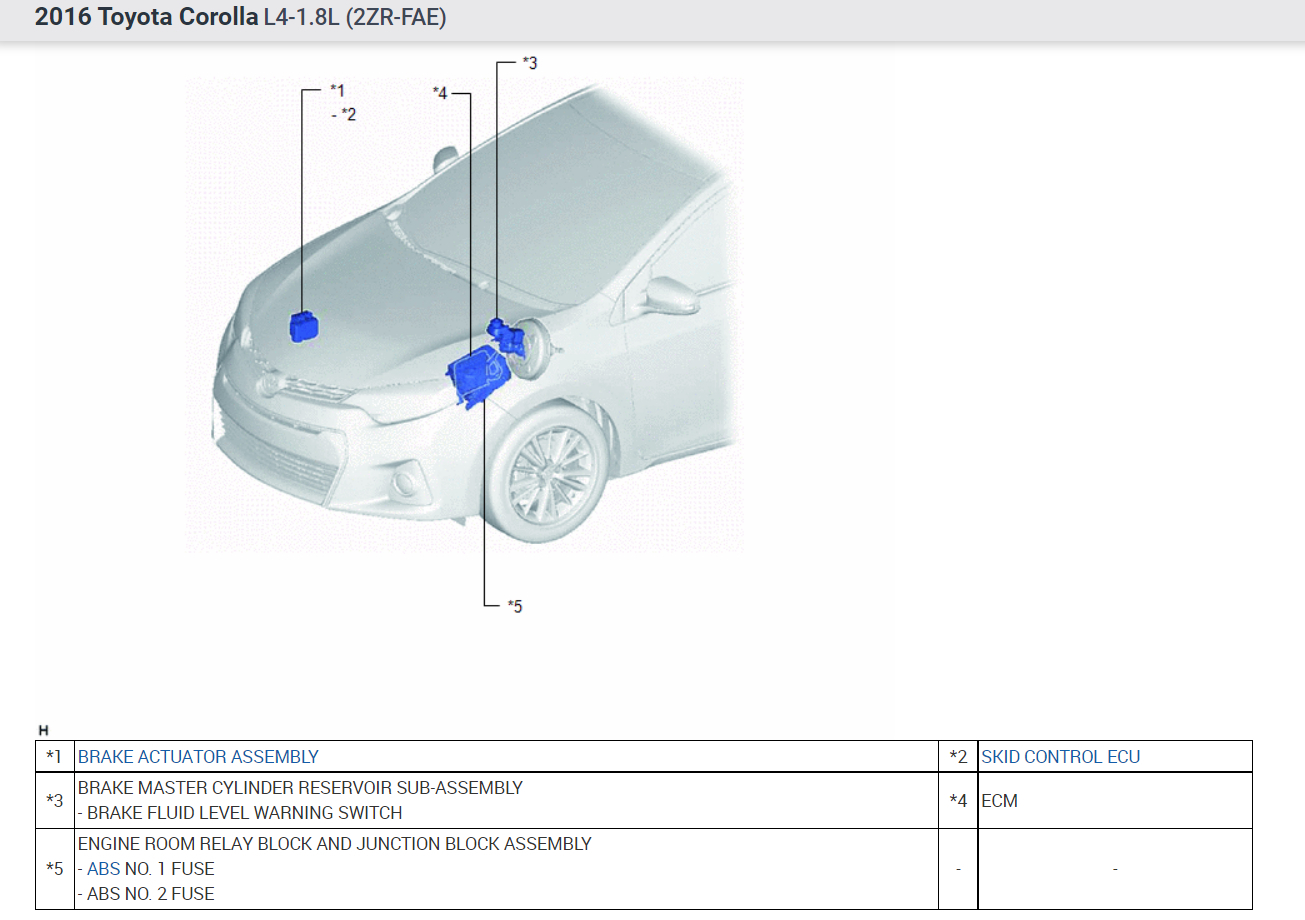Click the *4 cell in the legend table
Image resolution: width=1305 pixels, height=920 pixels.
[958, 800]
